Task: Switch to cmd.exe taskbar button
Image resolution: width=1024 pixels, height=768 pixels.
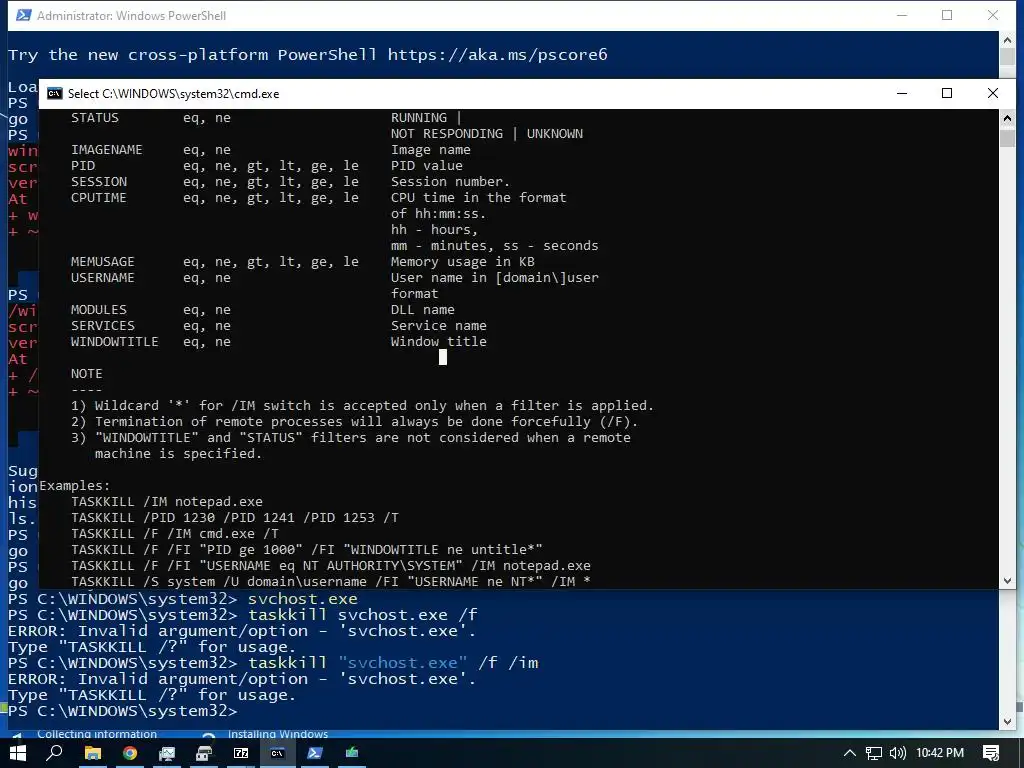Action: [278, 753]
